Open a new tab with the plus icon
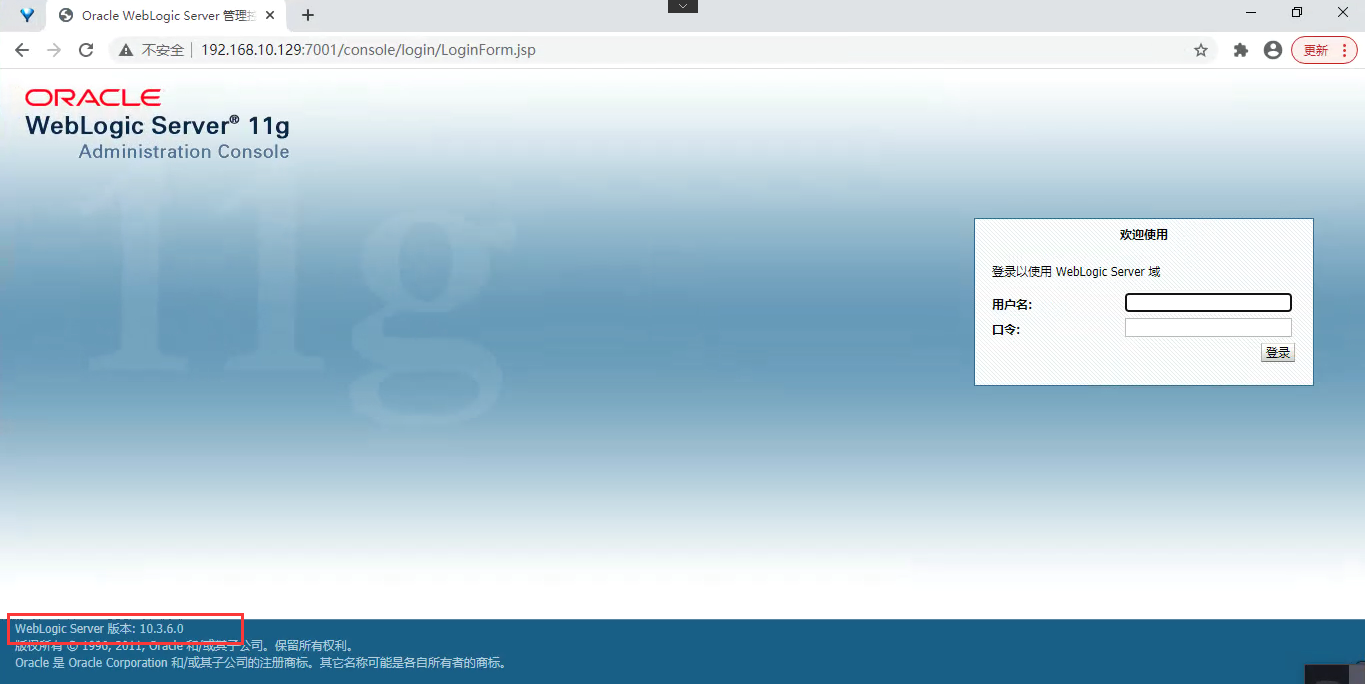Viewport: 1365px width, 684px height. [308, 15]
